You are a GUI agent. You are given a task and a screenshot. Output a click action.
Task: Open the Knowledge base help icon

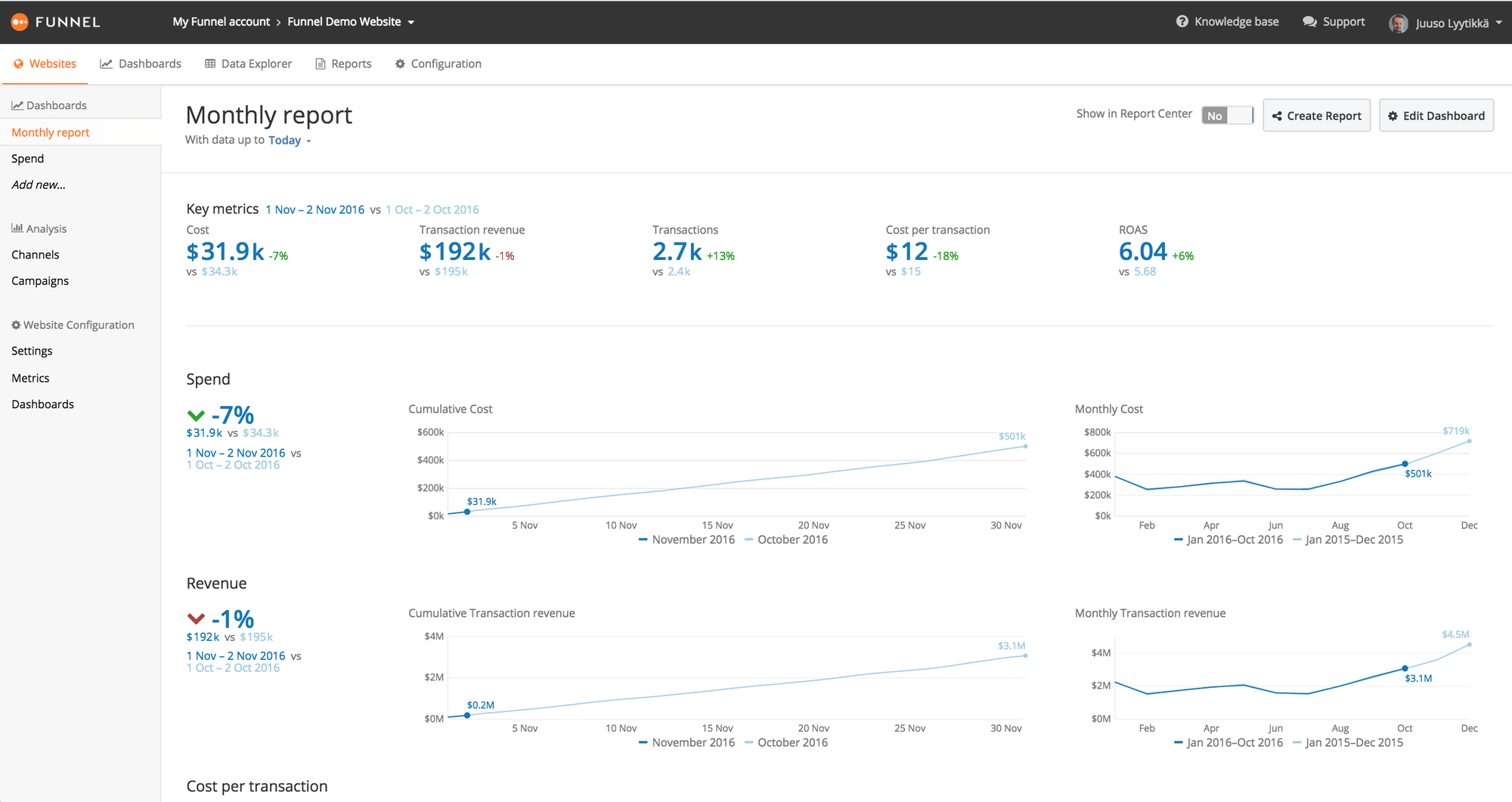(x=1182, y=21)
